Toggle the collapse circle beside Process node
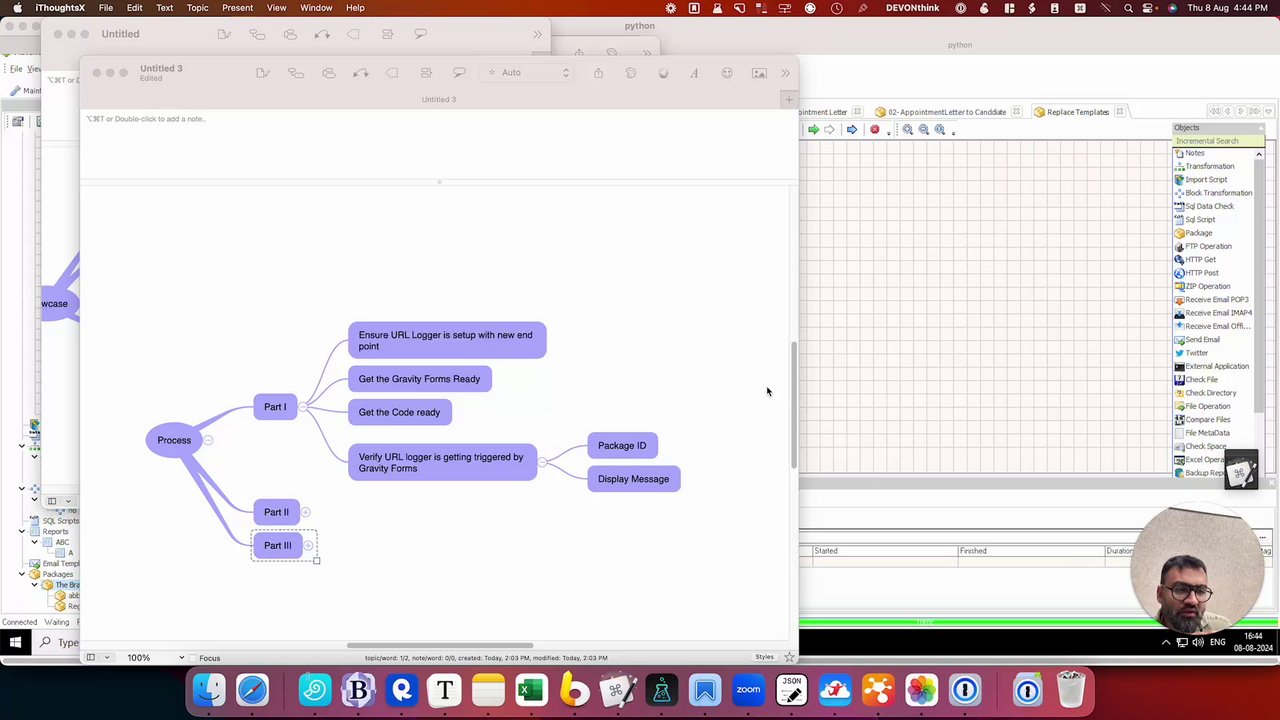1280x720 pixels. [x=208, y=440]
